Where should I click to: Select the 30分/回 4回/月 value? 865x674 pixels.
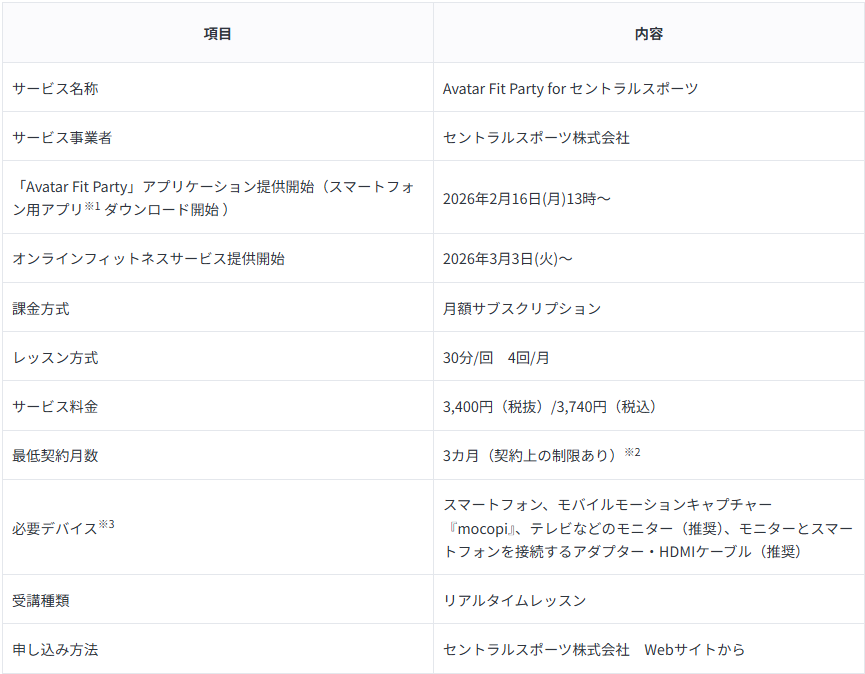pyautogui.click(x=496, y=357)
